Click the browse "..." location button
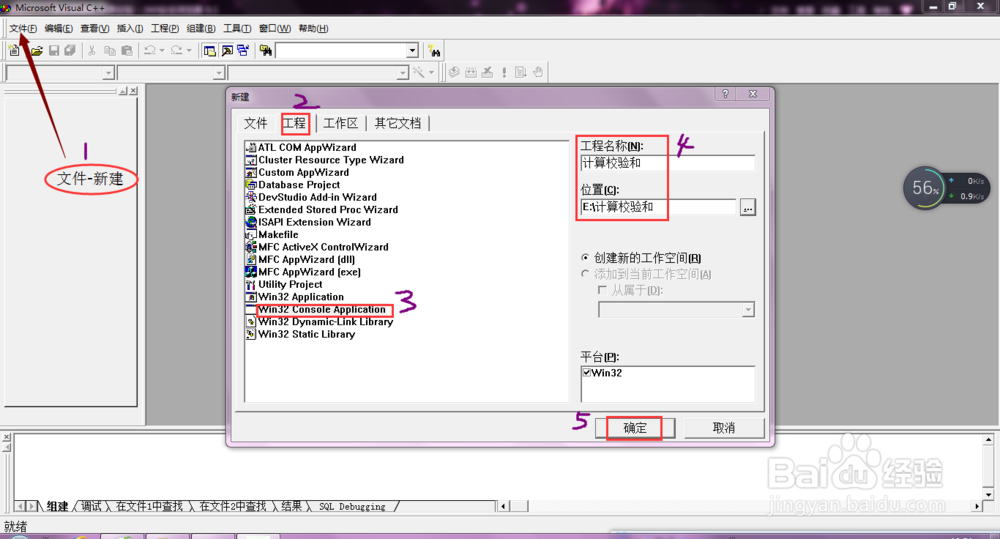The height and width of the screenshot is (539, 1000). click(x=747, y=207)
